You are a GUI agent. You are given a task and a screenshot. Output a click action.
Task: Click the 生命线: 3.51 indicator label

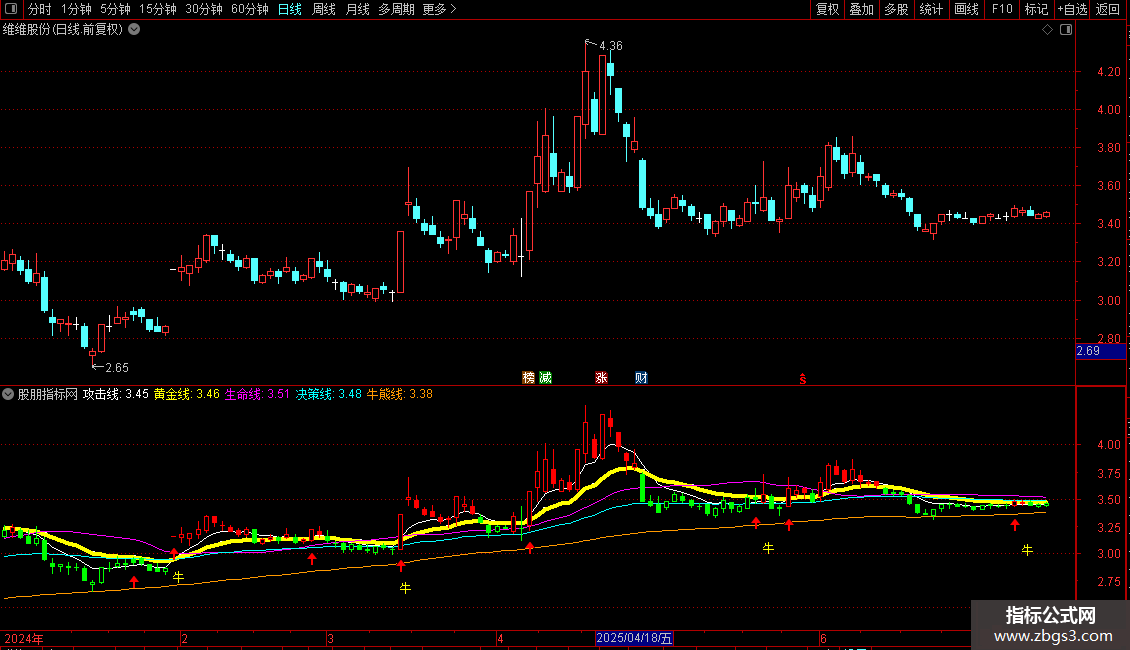click(x=257, y=394)
